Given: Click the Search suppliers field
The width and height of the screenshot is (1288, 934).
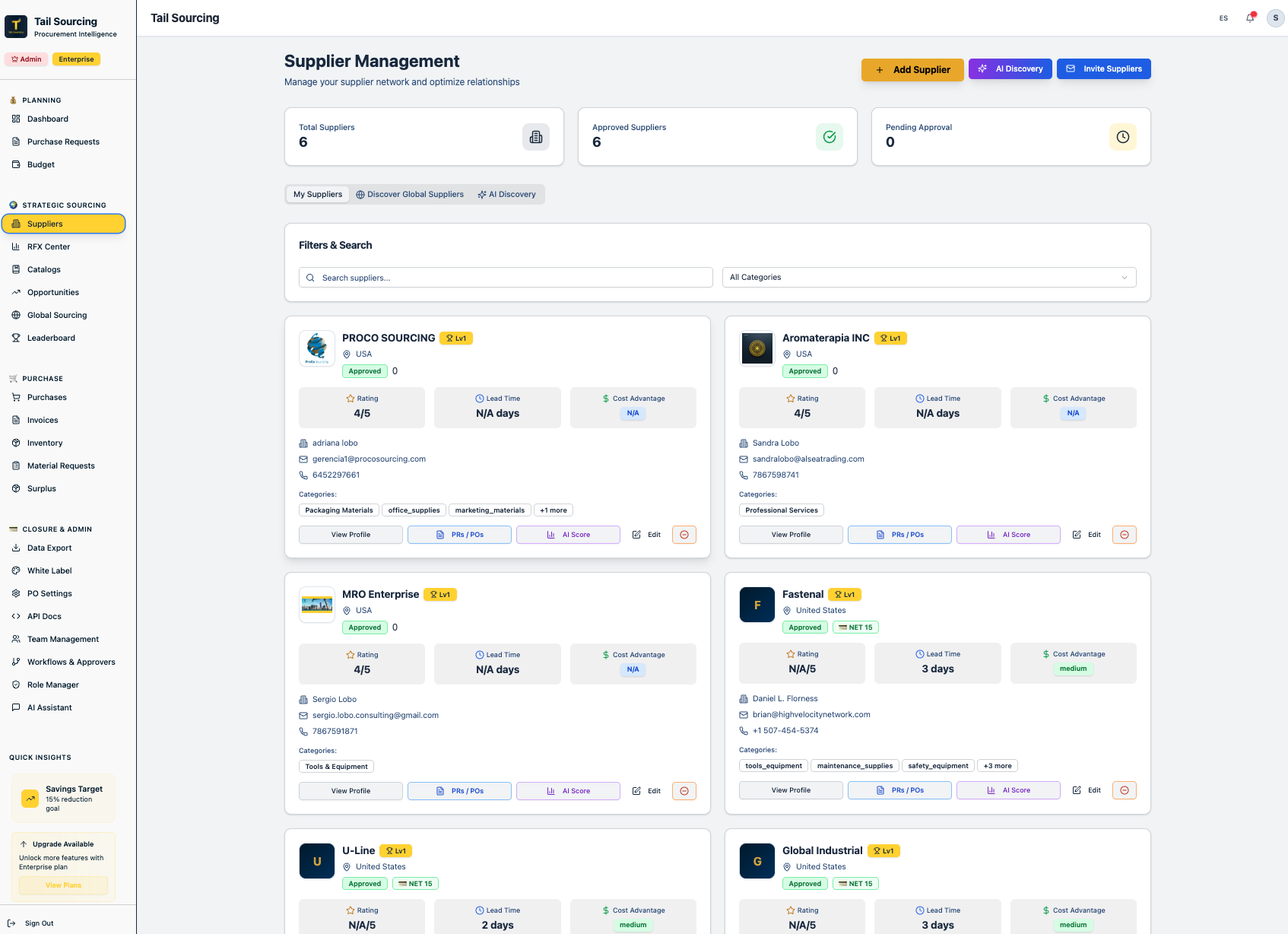Looking at the screenshot, I should [x=506, y=278].
